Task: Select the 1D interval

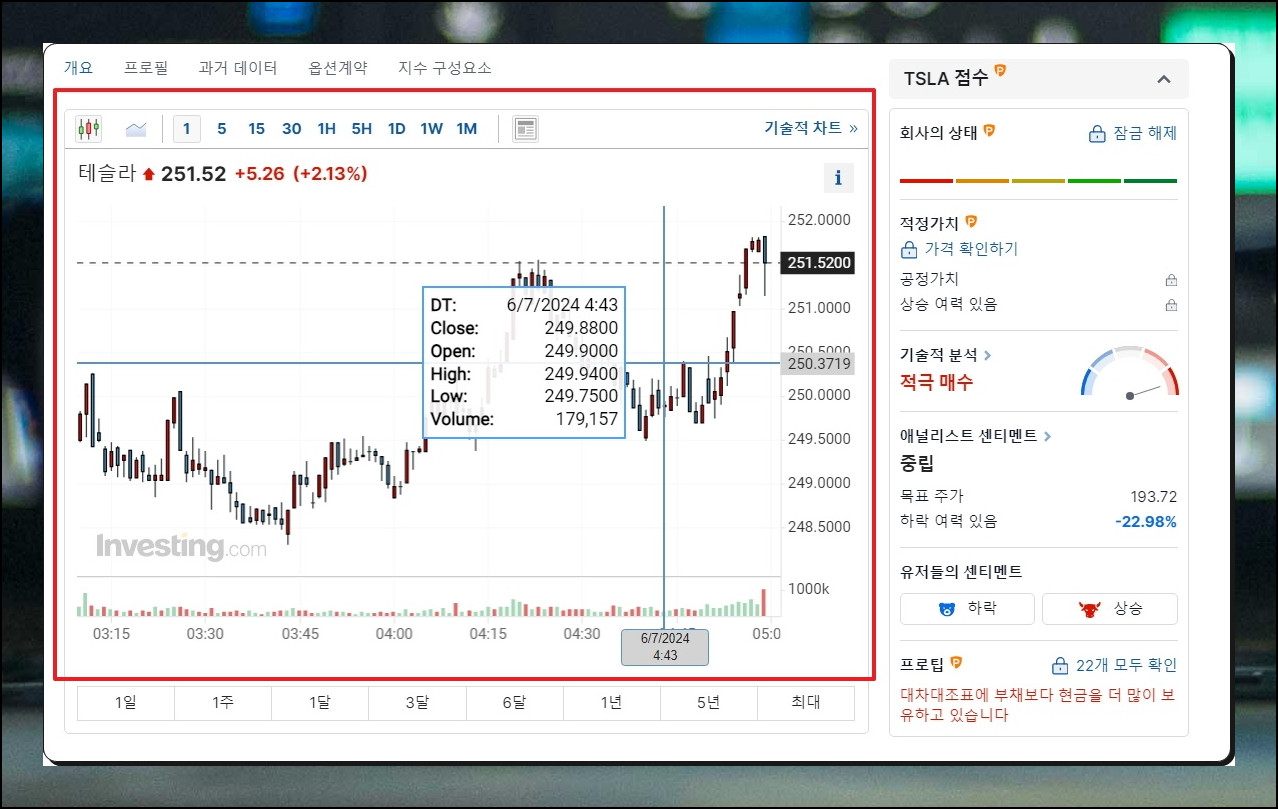Action: 397,128
